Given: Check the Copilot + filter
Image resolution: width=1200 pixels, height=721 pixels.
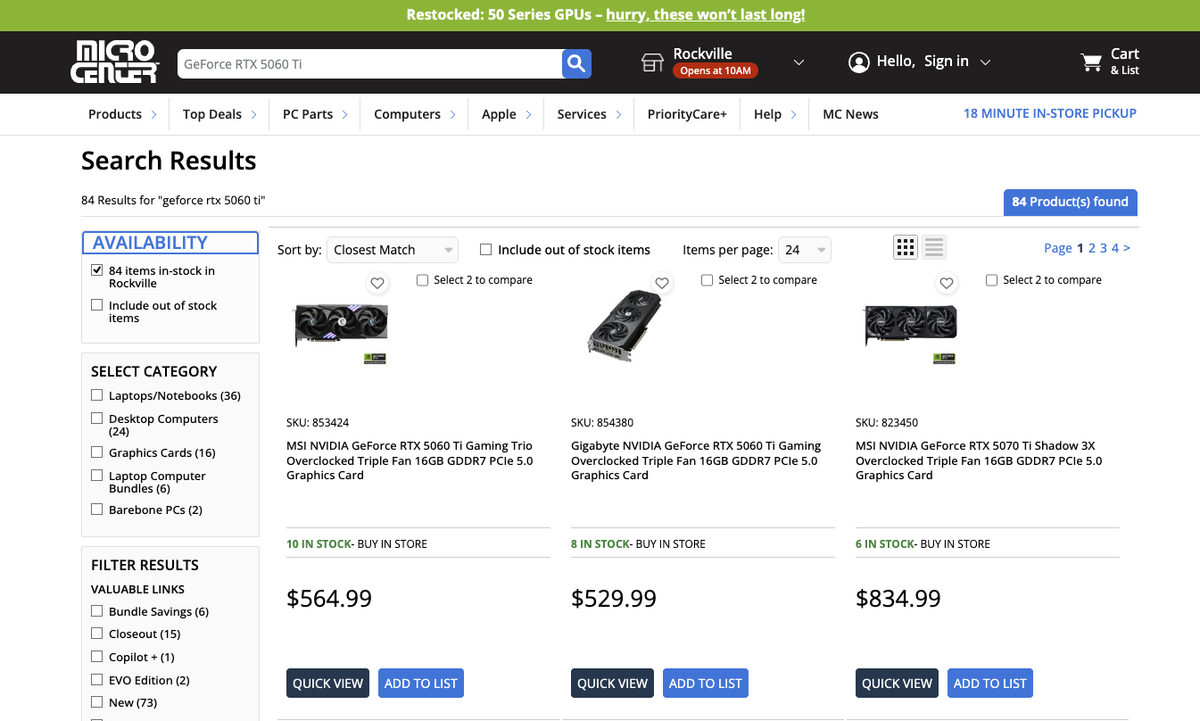Looking at the screenshot, I should click(97, 657).
